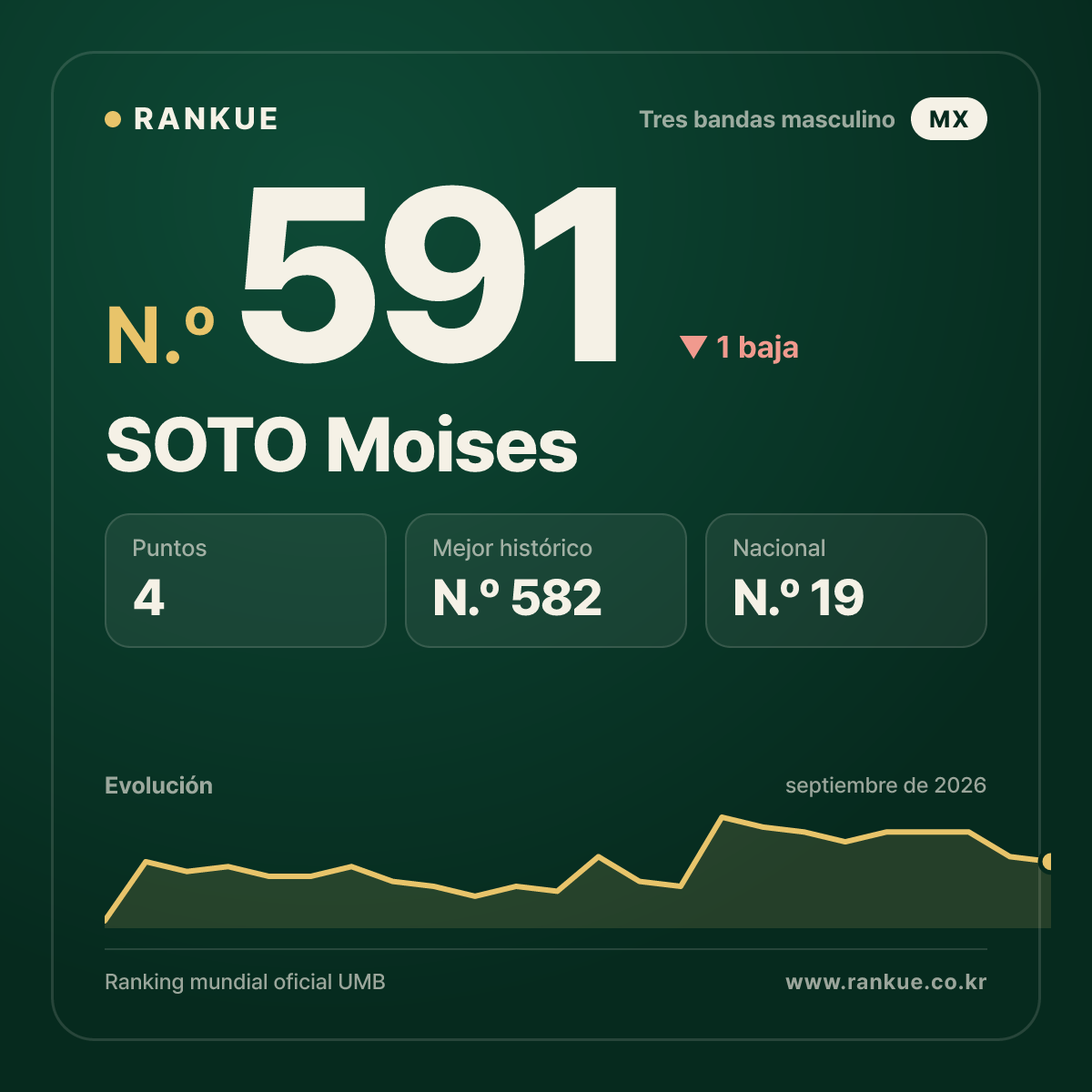Click the Tres bandas masculino label
This screenshot has height=1092, width=1092.
click(767, 119)
